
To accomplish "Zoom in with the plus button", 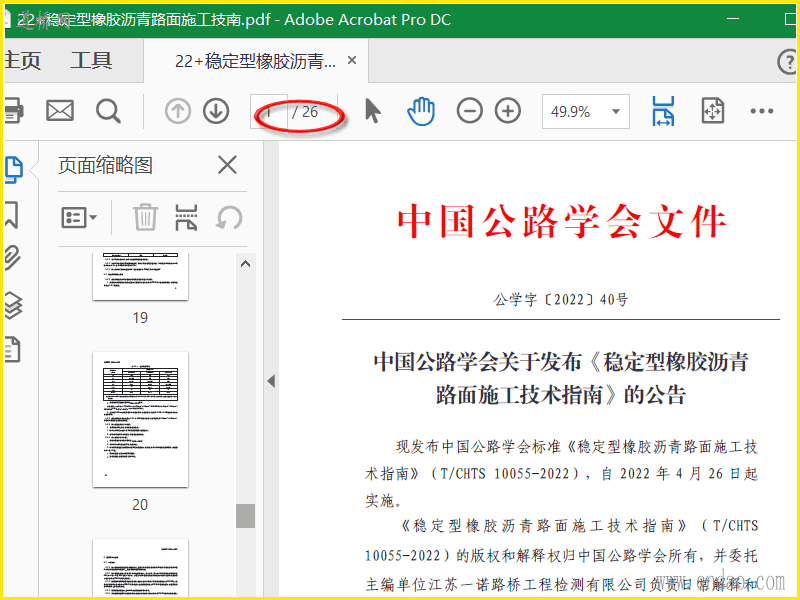I will [508, 111].
